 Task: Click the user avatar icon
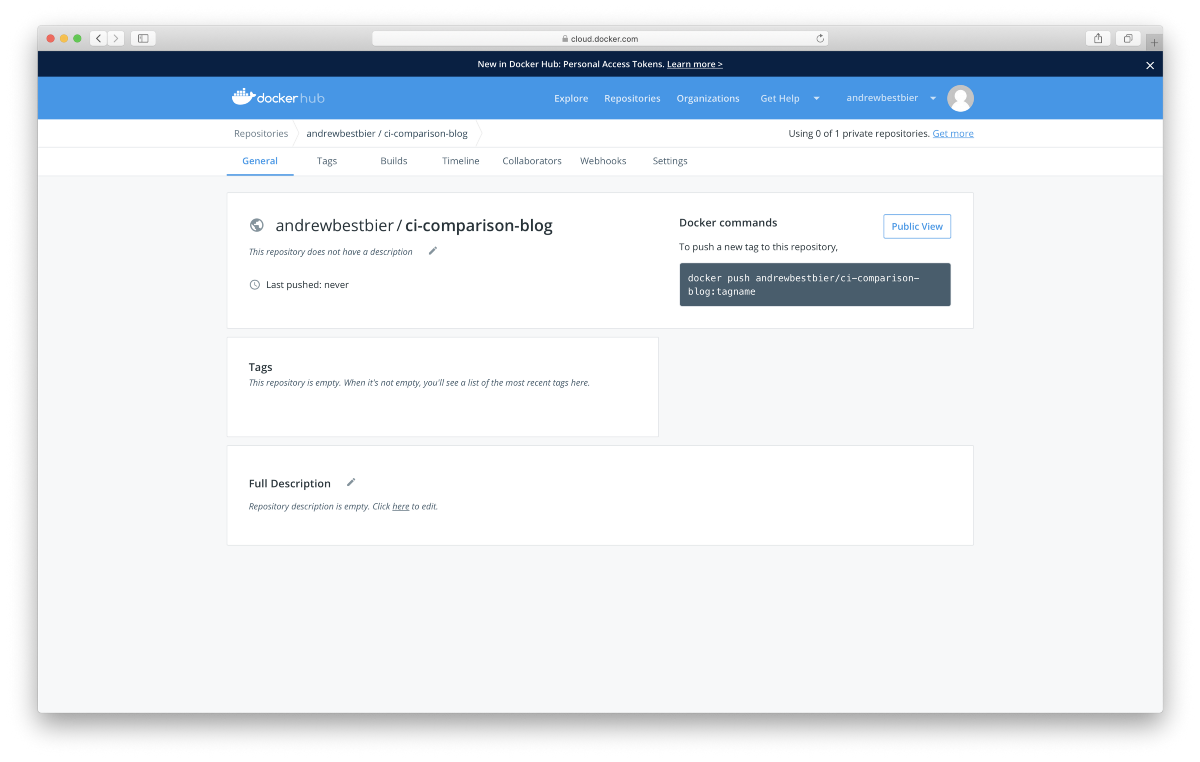click(961, 98)
